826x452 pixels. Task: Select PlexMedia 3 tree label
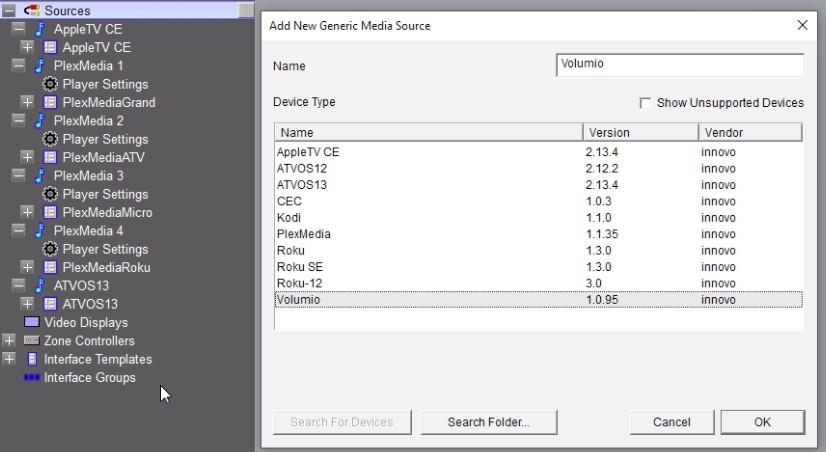click(88, 175)
